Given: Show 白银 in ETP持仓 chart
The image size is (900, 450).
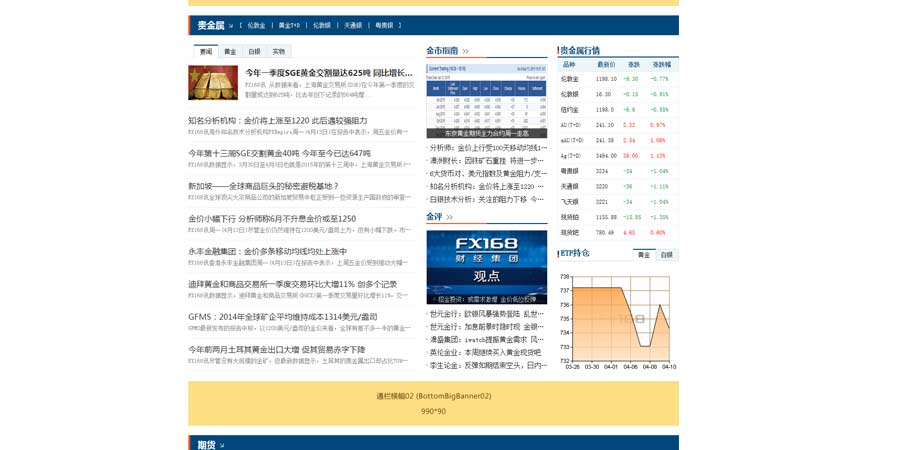Looking at the screenshot, I should pyautogui.click(x=667, y=255).
